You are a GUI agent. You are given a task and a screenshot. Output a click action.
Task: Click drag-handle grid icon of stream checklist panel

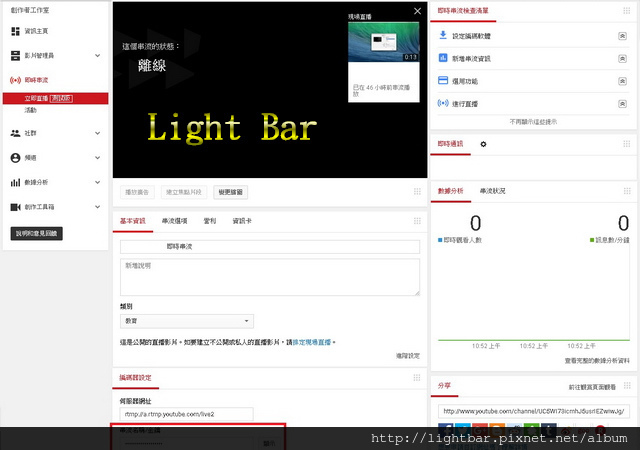tap(627, 11)
